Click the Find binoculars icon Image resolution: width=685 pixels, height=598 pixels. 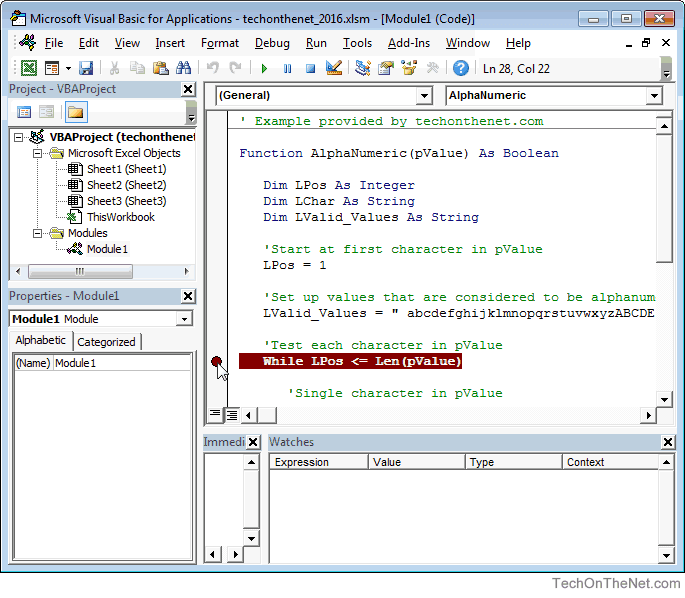pyautogui.click(x=183, y=68)
